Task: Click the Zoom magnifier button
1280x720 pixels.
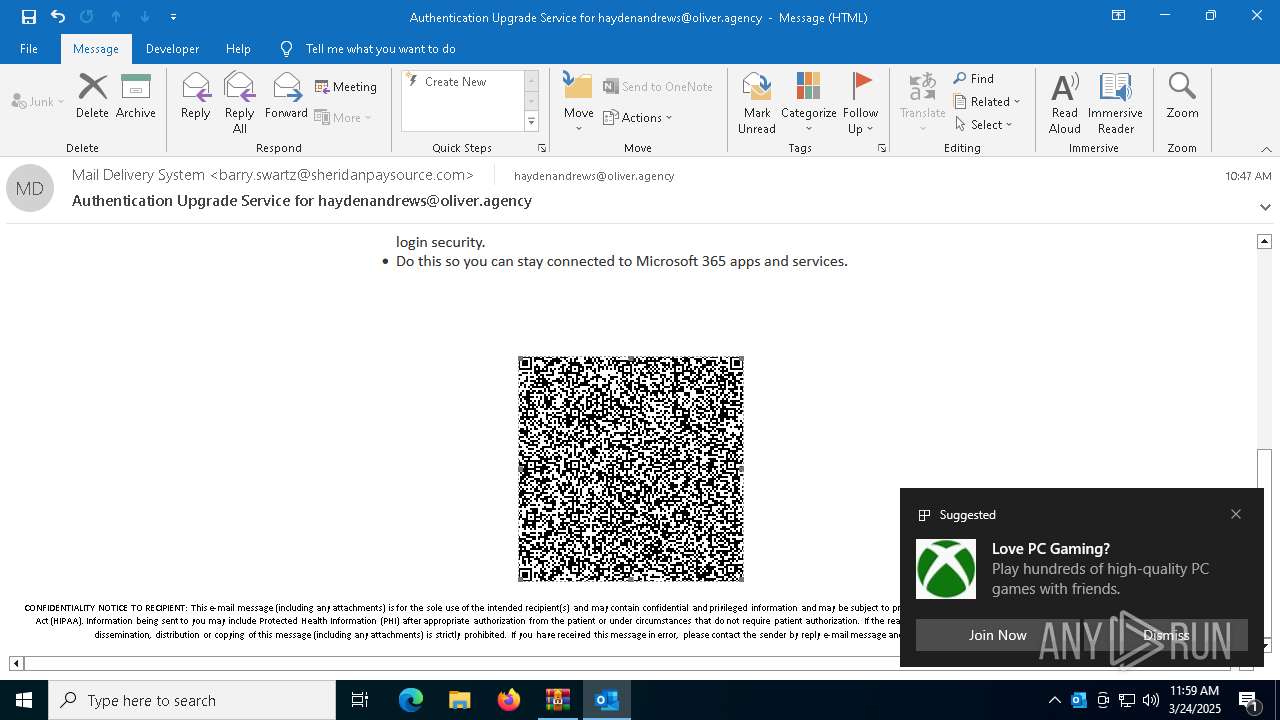Action: [1182, 96]
